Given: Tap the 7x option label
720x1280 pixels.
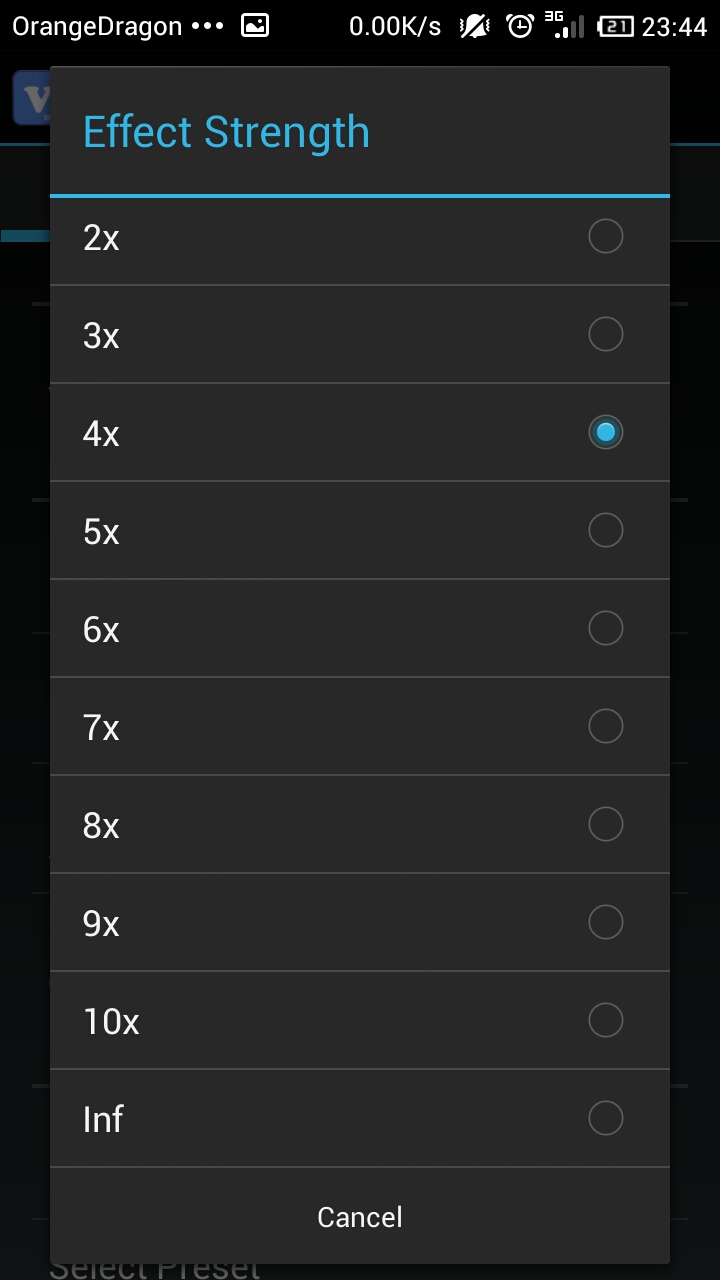Looking at the screenshot, I should (x=101, y=727).
